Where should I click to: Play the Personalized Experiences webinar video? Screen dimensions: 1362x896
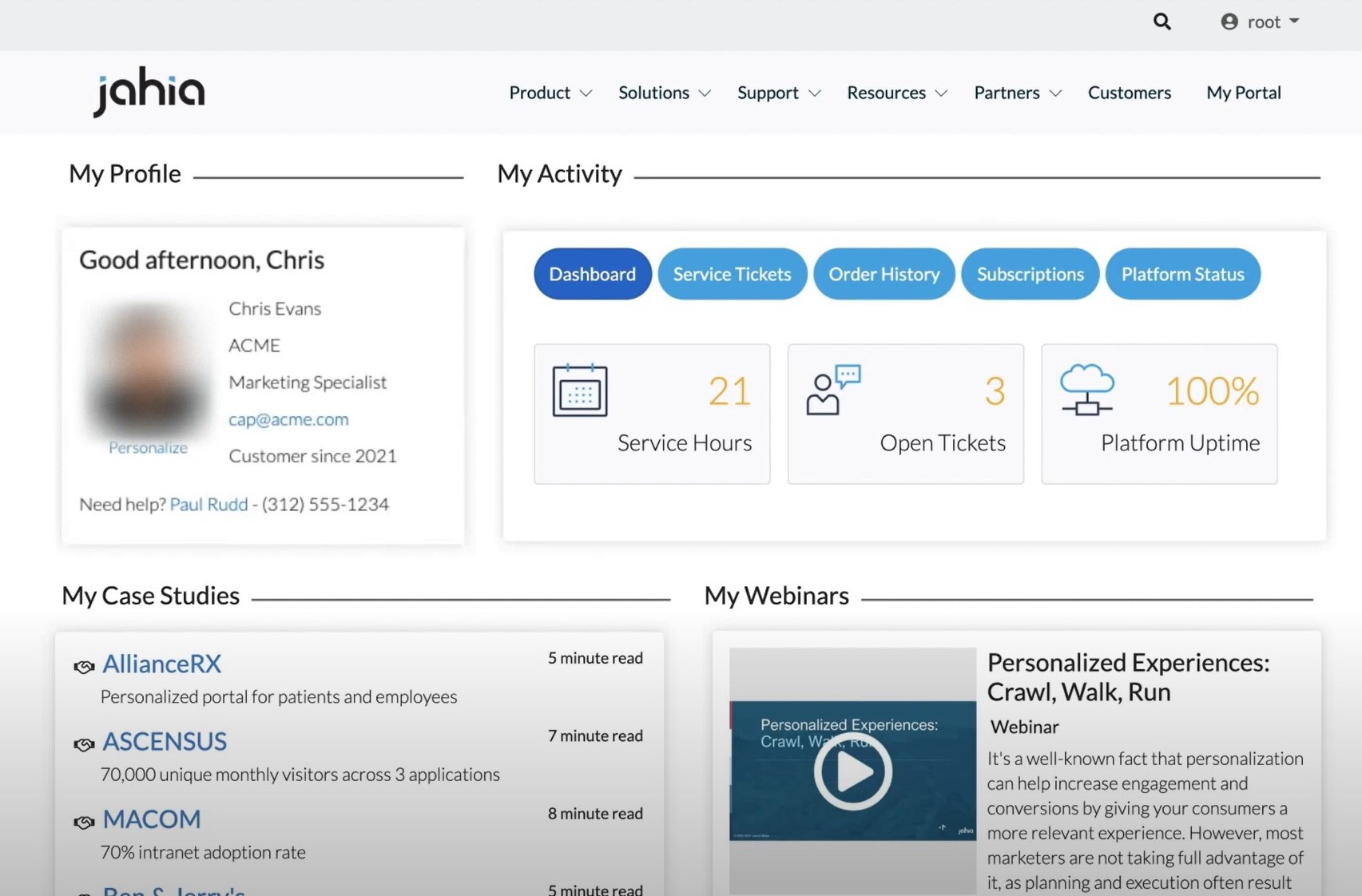coord(852,771)
